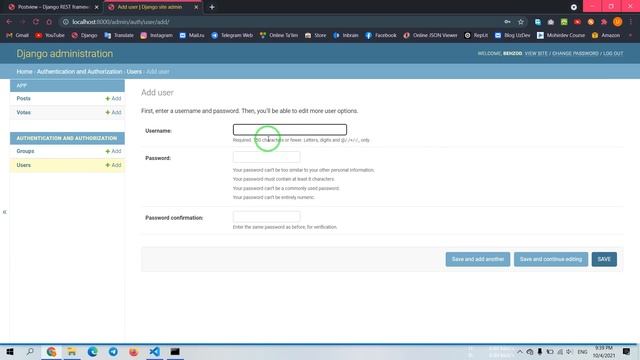Click the browser forward arrow
This screenshot has width=640, height=360.
click(22, 22)
